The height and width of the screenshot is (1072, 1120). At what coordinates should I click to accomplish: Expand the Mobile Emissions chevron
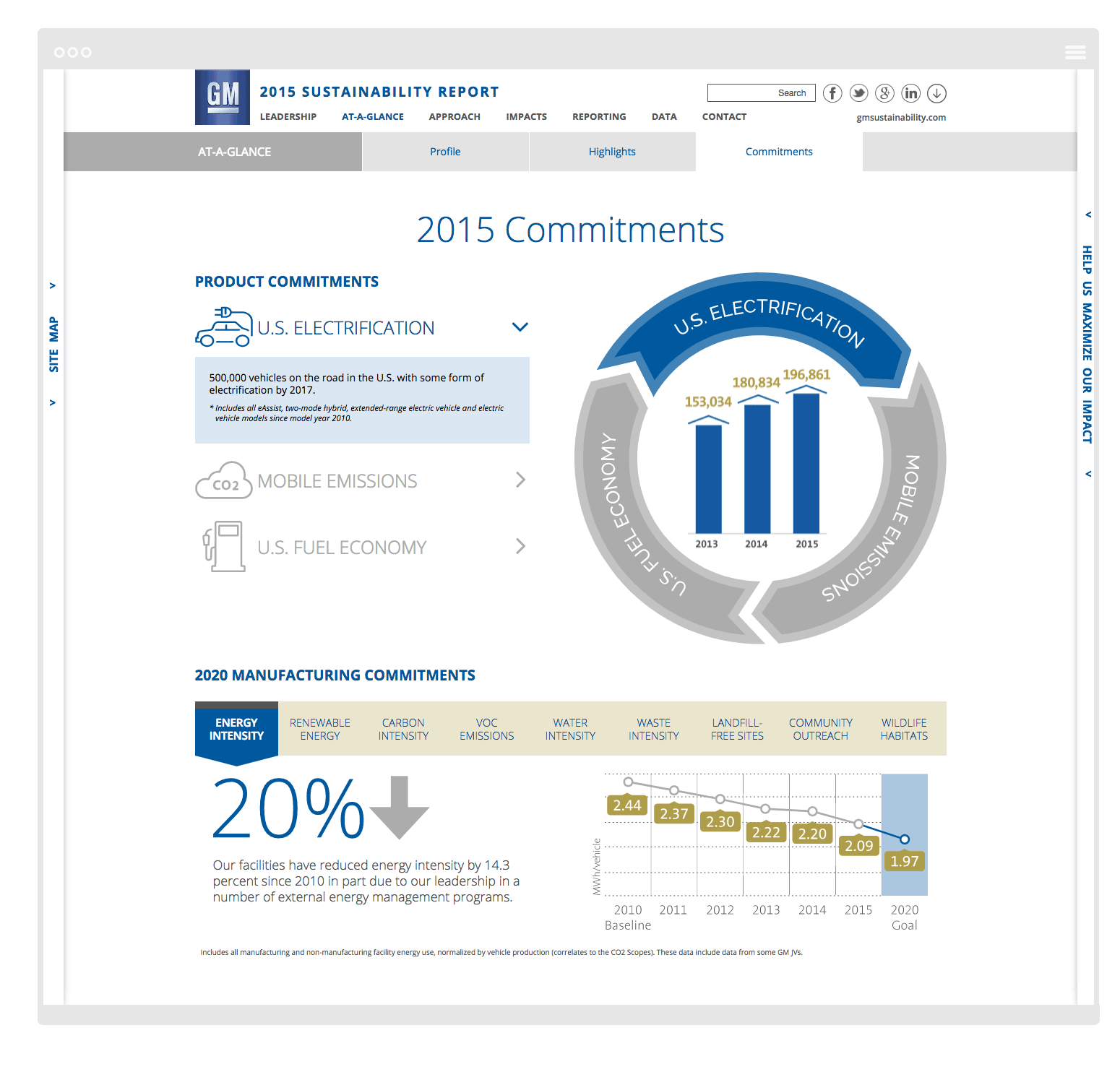520,480
